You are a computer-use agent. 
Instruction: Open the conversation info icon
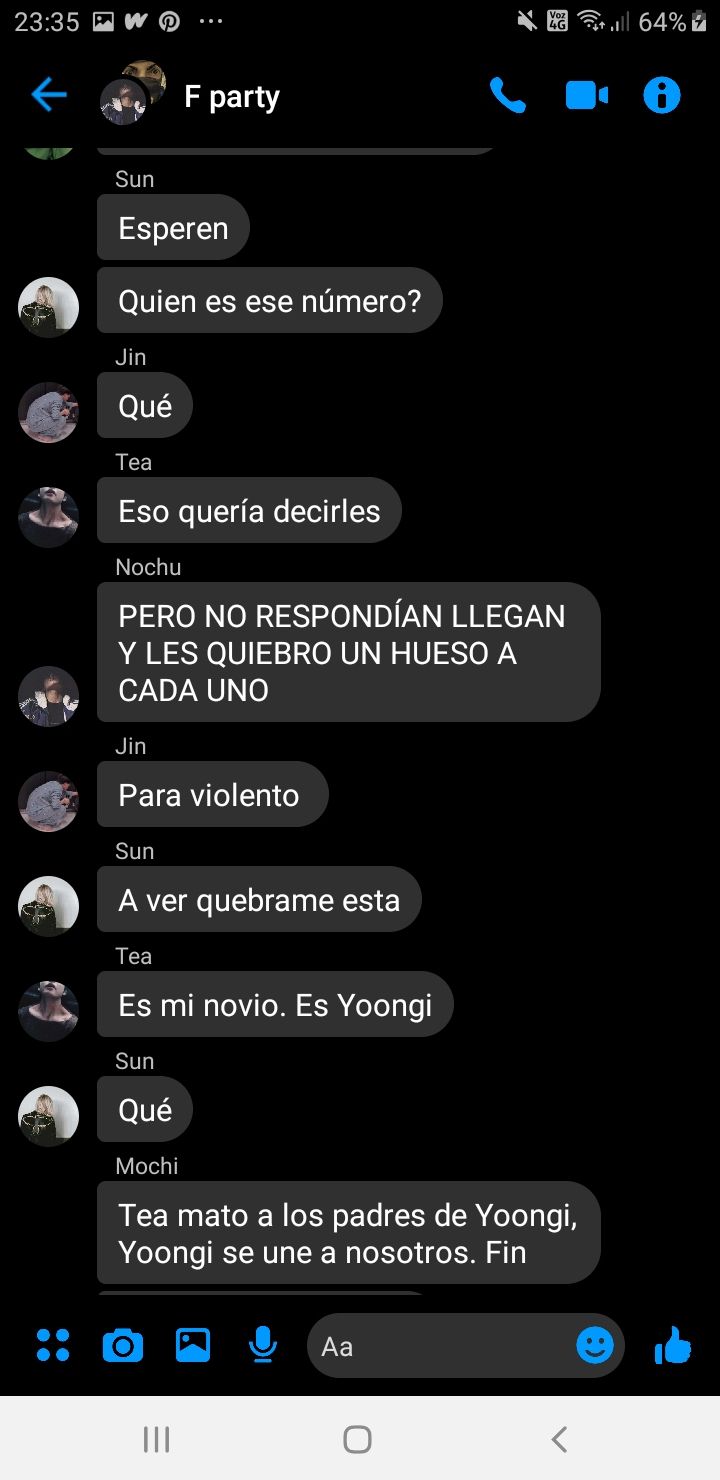click(662, 96)
